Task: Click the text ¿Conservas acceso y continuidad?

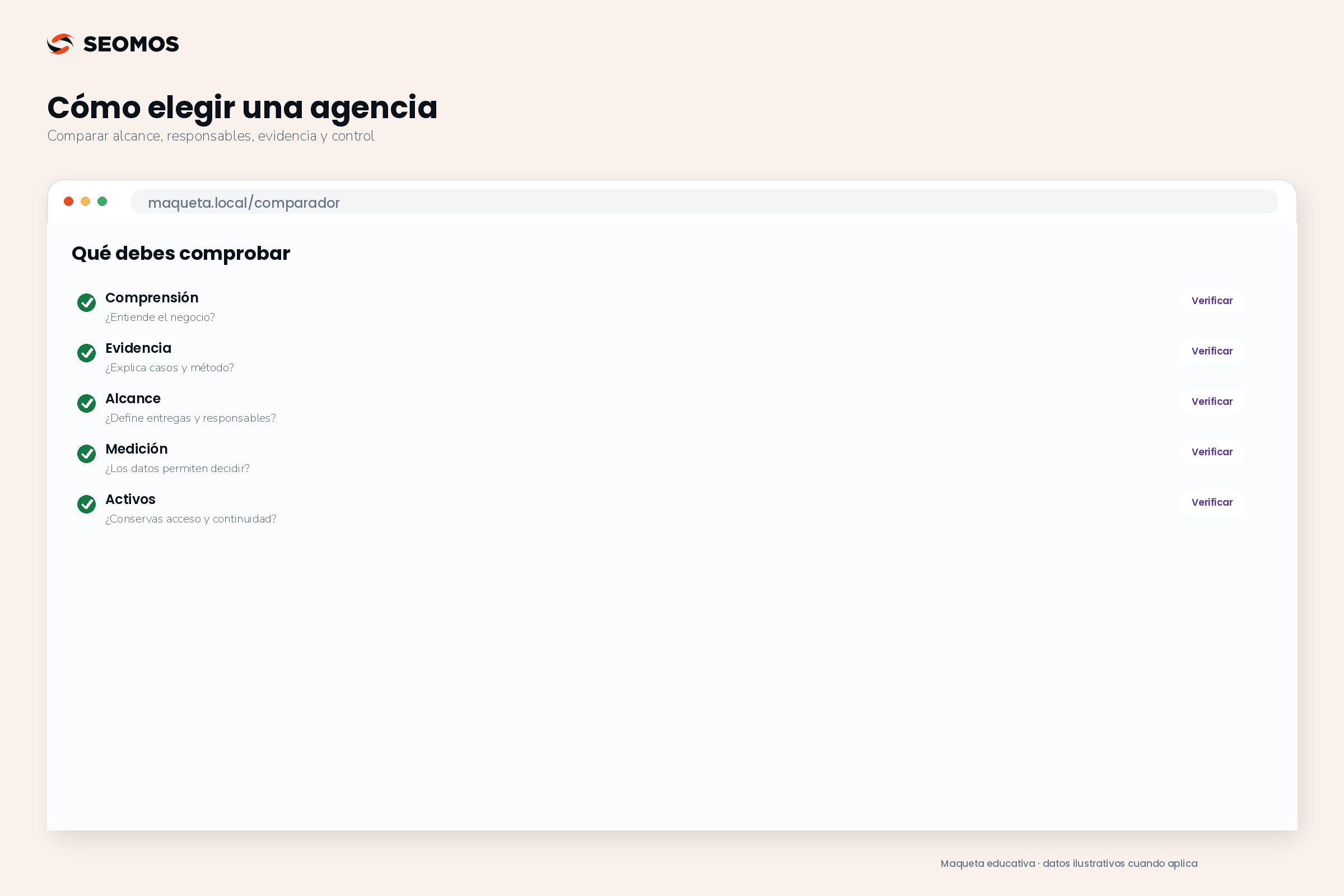Action: click(191, 519)
